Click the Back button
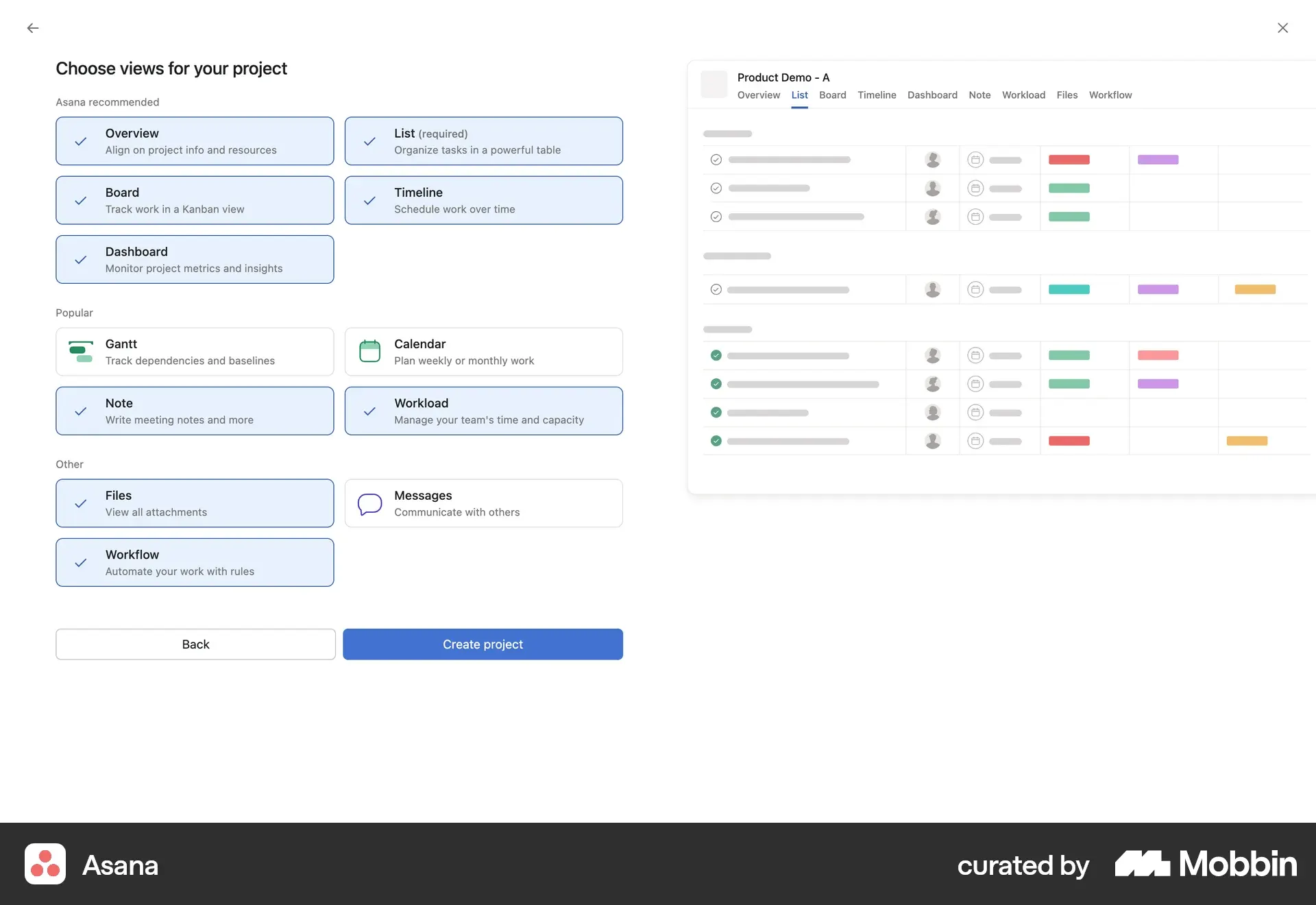 click(195, 644)
